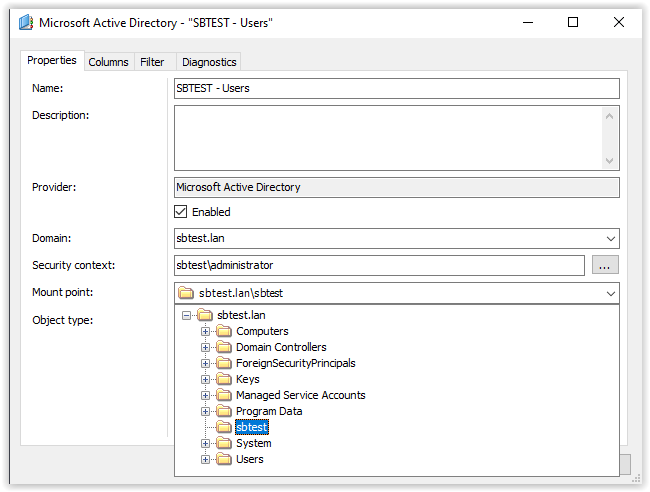Viewport: 650px width, 492px height.
Task: Select the Domain Controllers tree item
Action: click(281, 347)
